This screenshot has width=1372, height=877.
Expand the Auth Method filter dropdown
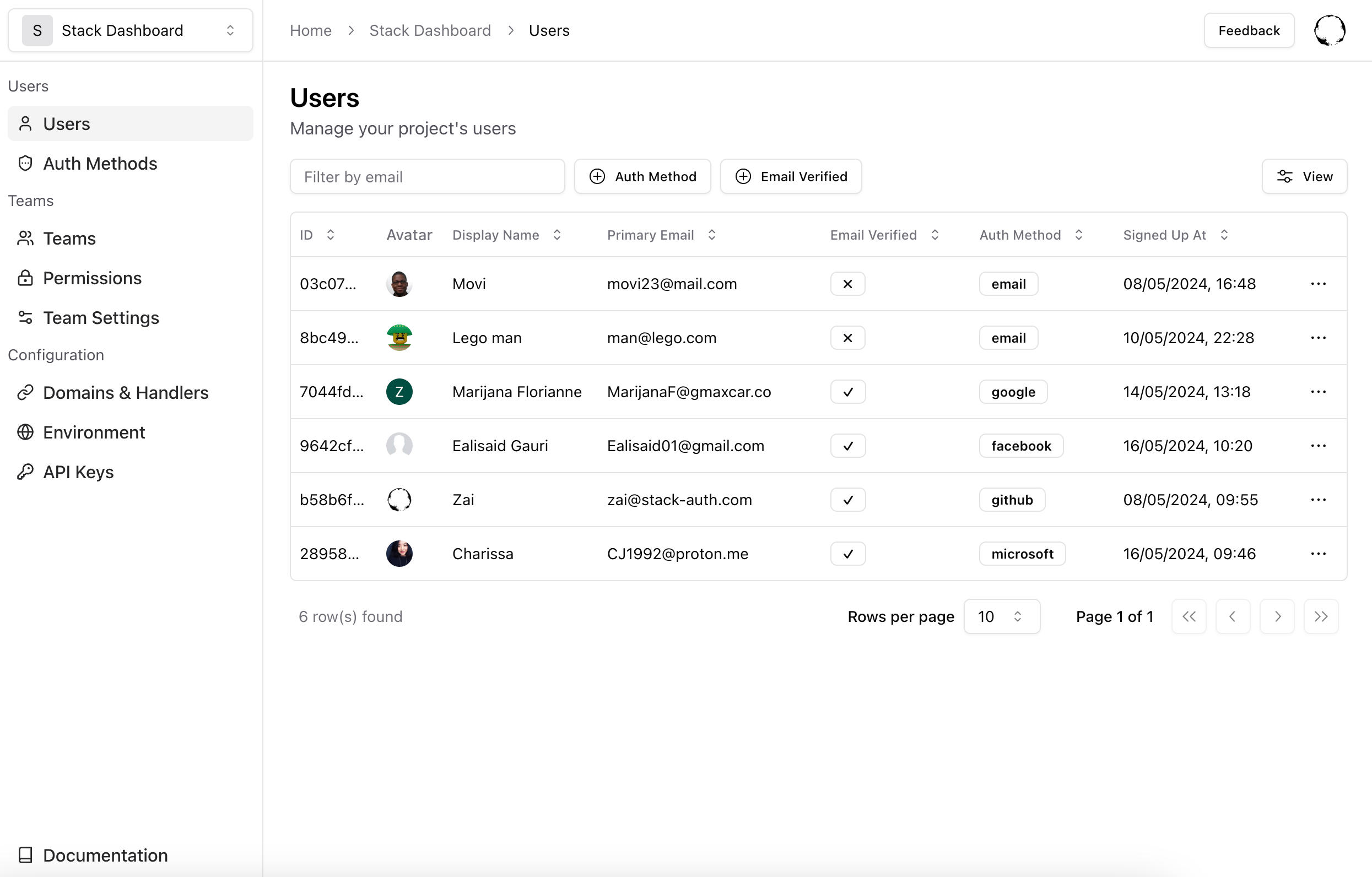(643, 176)
